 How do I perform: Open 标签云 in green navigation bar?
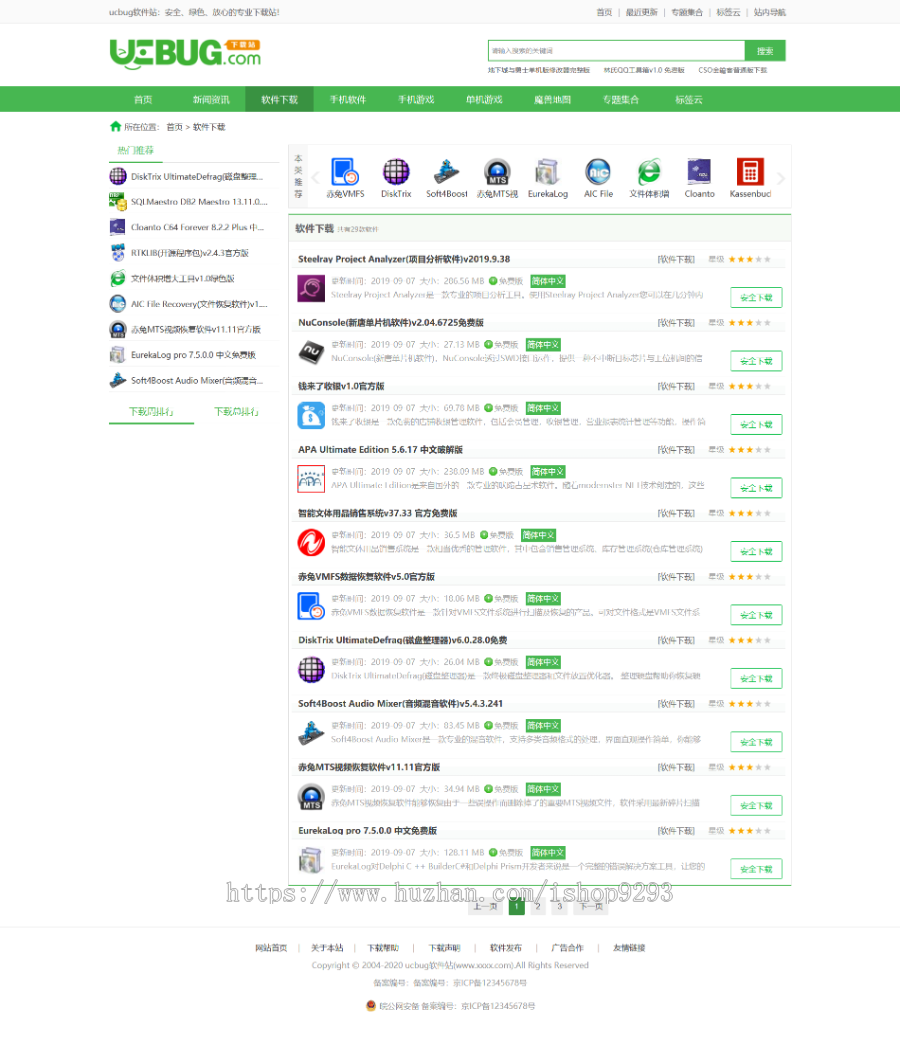point(689,99)
